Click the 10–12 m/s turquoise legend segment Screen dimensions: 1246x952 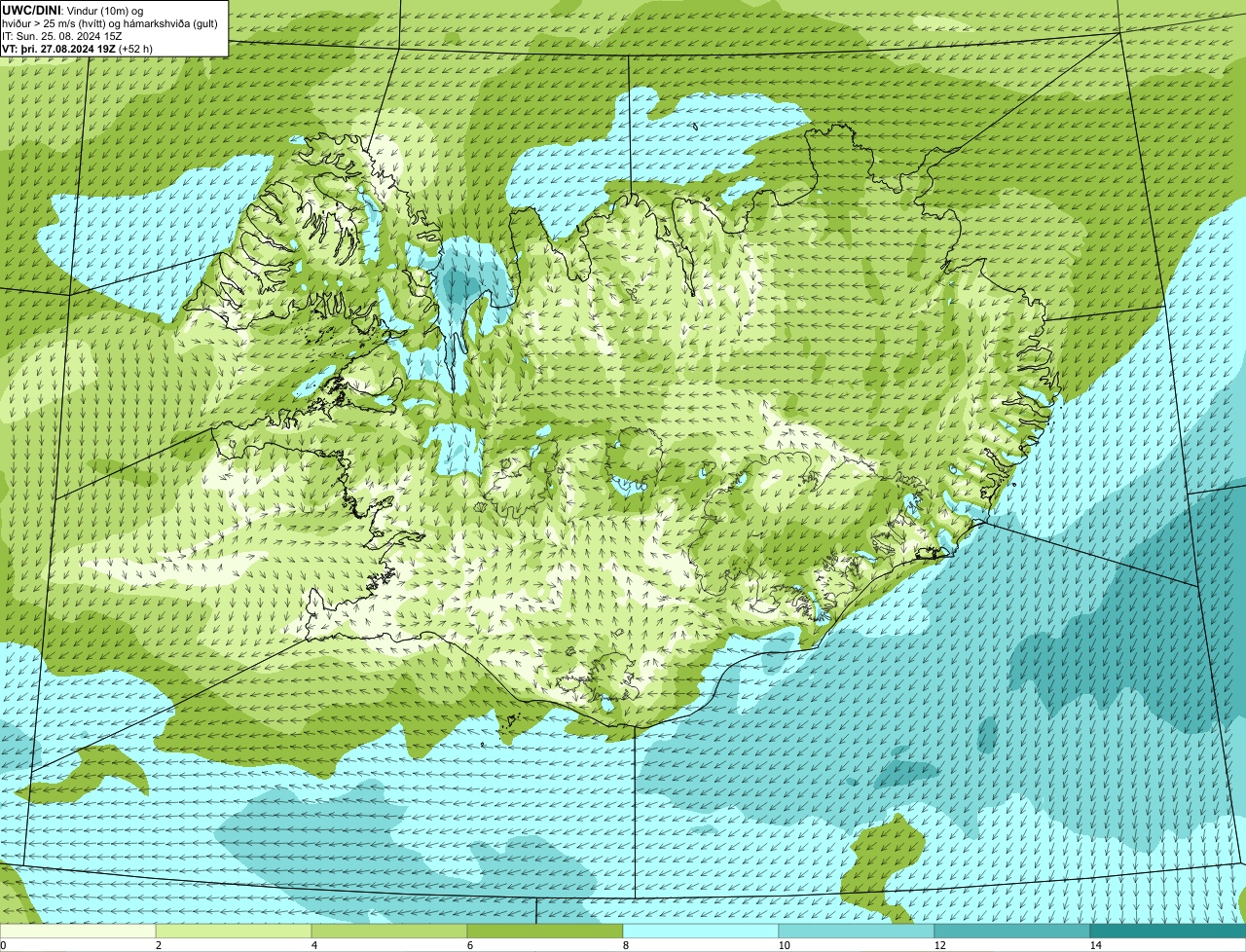click(857, 931)
